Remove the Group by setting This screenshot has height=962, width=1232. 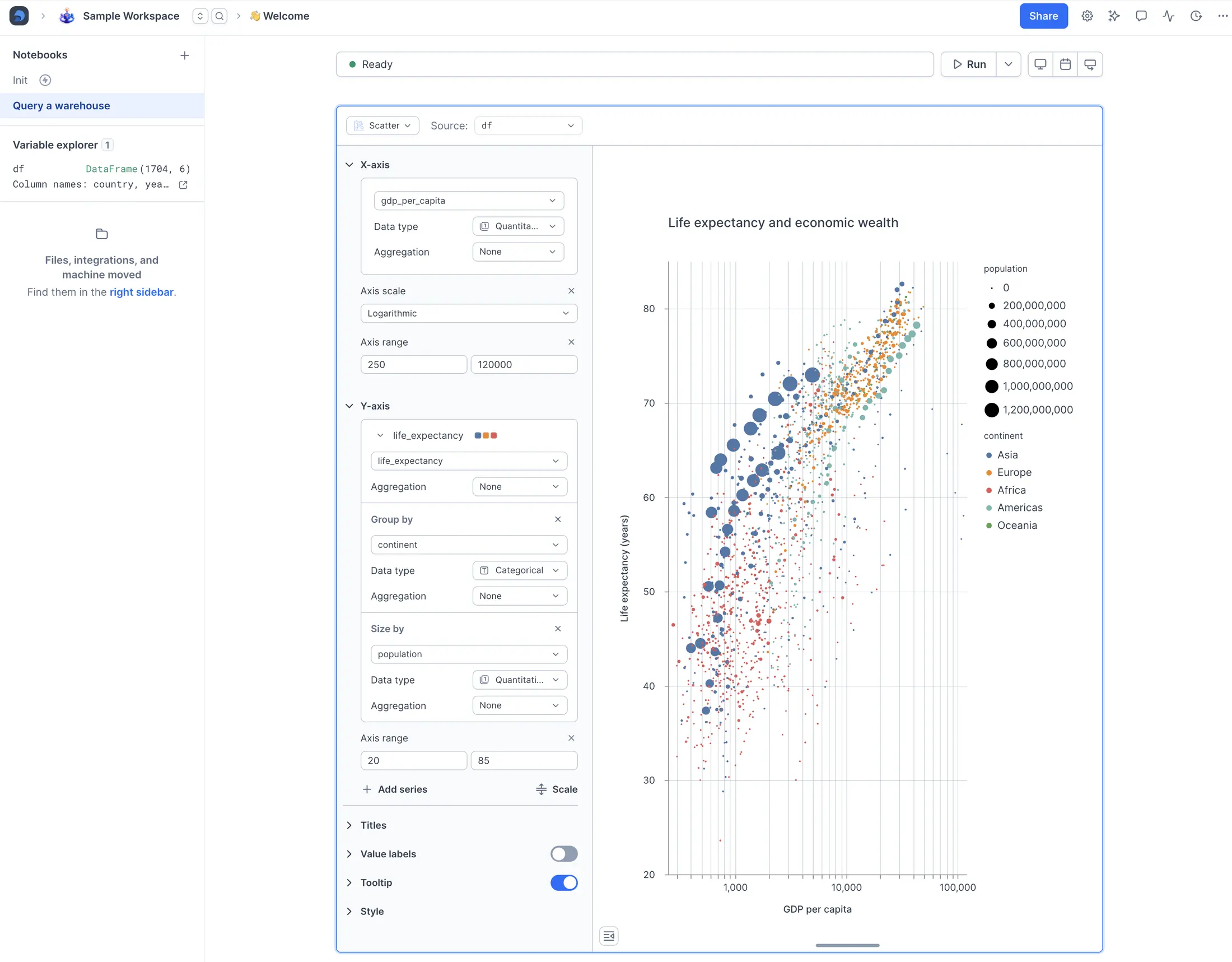point(557,519)
